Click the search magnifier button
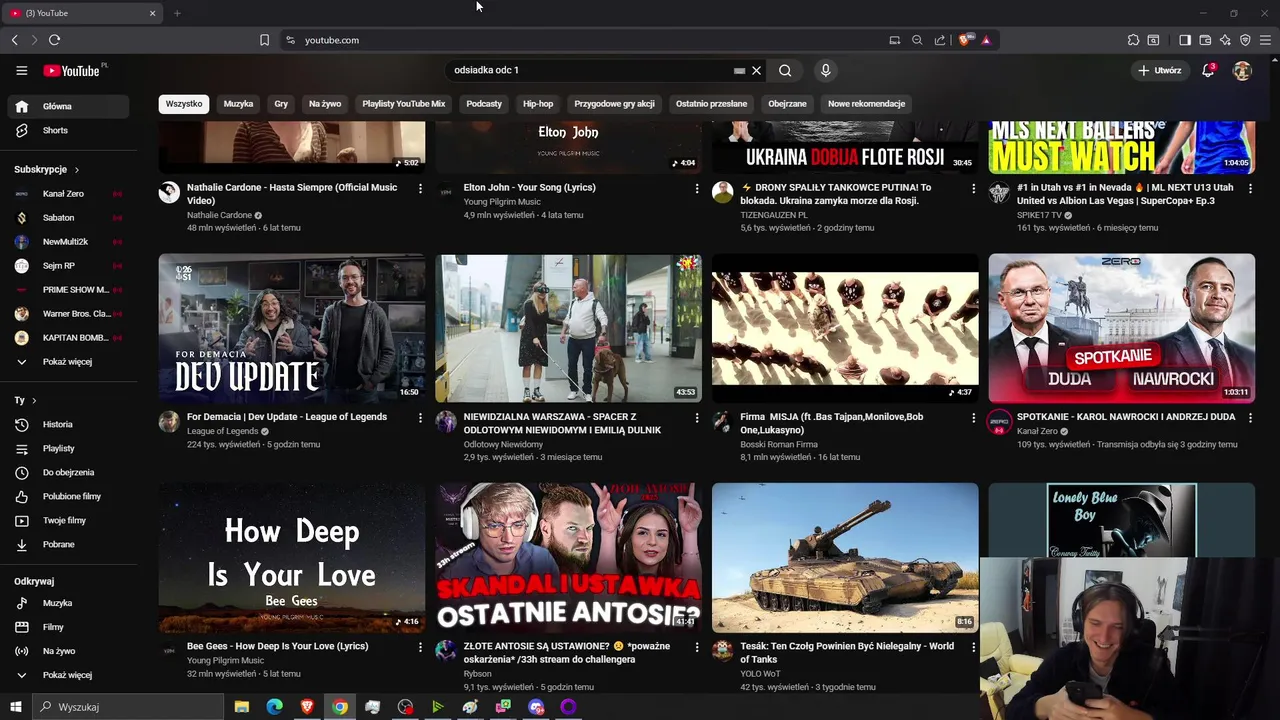This screenshot has width=1280, height=720. (785, 70)
